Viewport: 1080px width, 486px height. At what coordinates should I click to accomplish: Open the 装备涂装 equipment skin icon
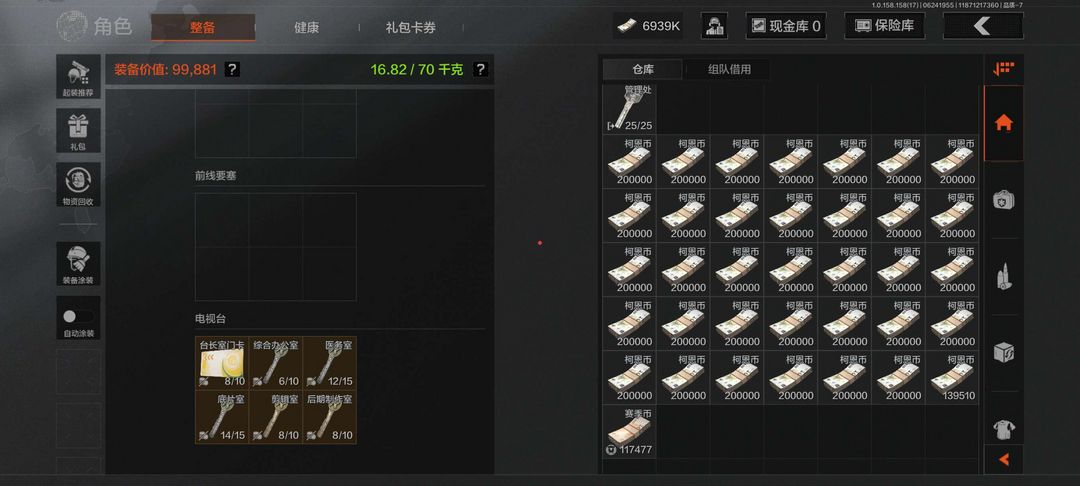coord(78,264)
